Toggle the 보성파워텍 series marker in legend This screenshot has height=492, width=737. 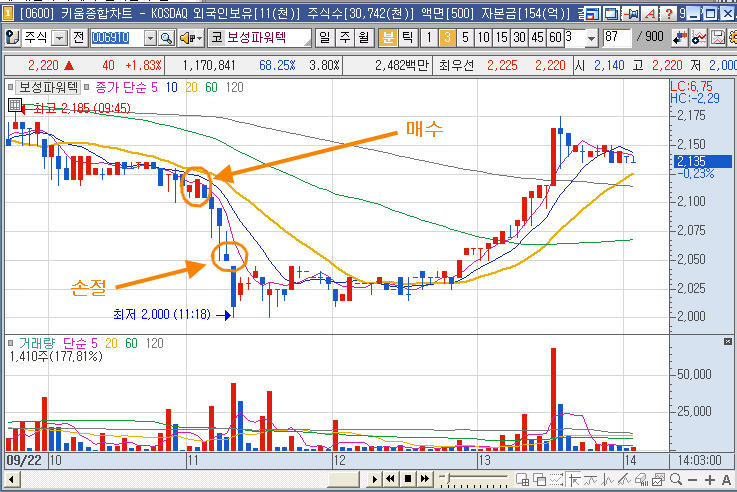(10, 87)
